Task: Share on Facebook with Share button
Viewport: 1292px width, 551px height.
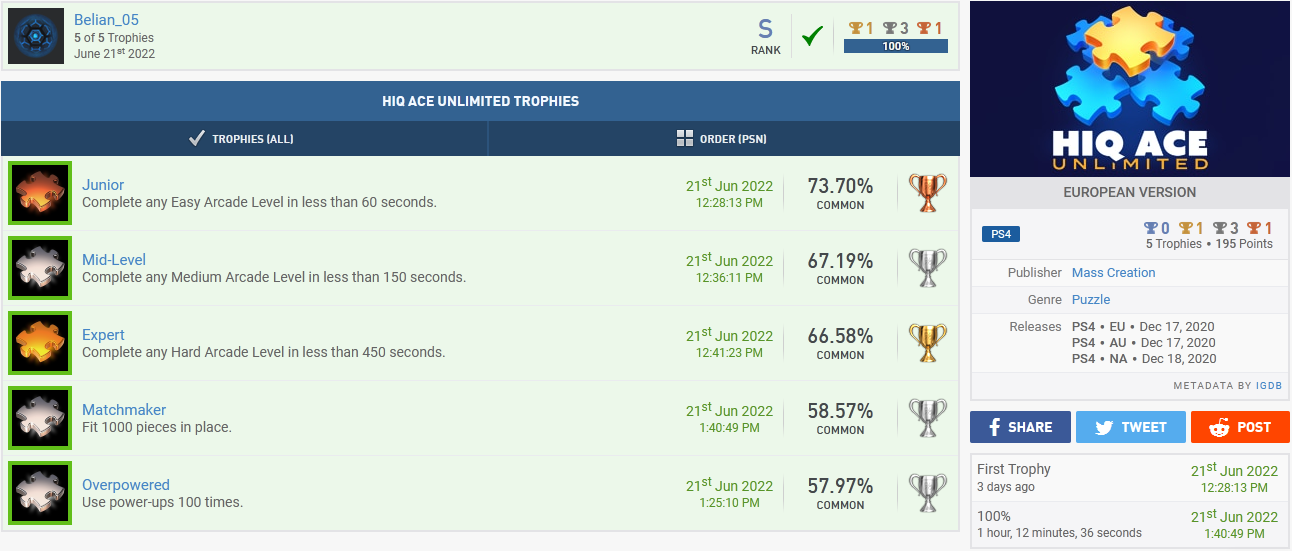Action: click(x=1020, y=427)
